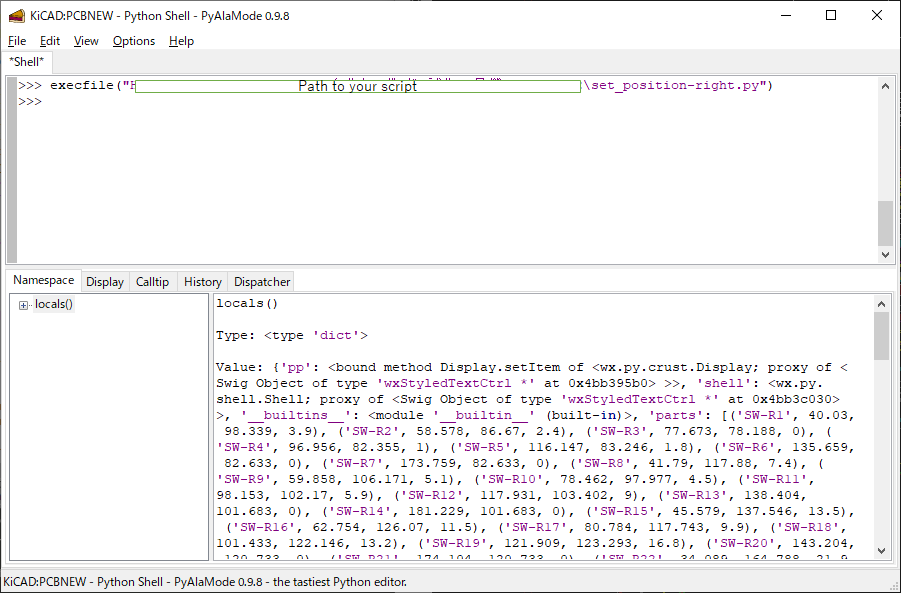Switch to the Calltip tab
Image resolution: width=901 pixels, height=593 pixels.
click(x=152, y=282)
